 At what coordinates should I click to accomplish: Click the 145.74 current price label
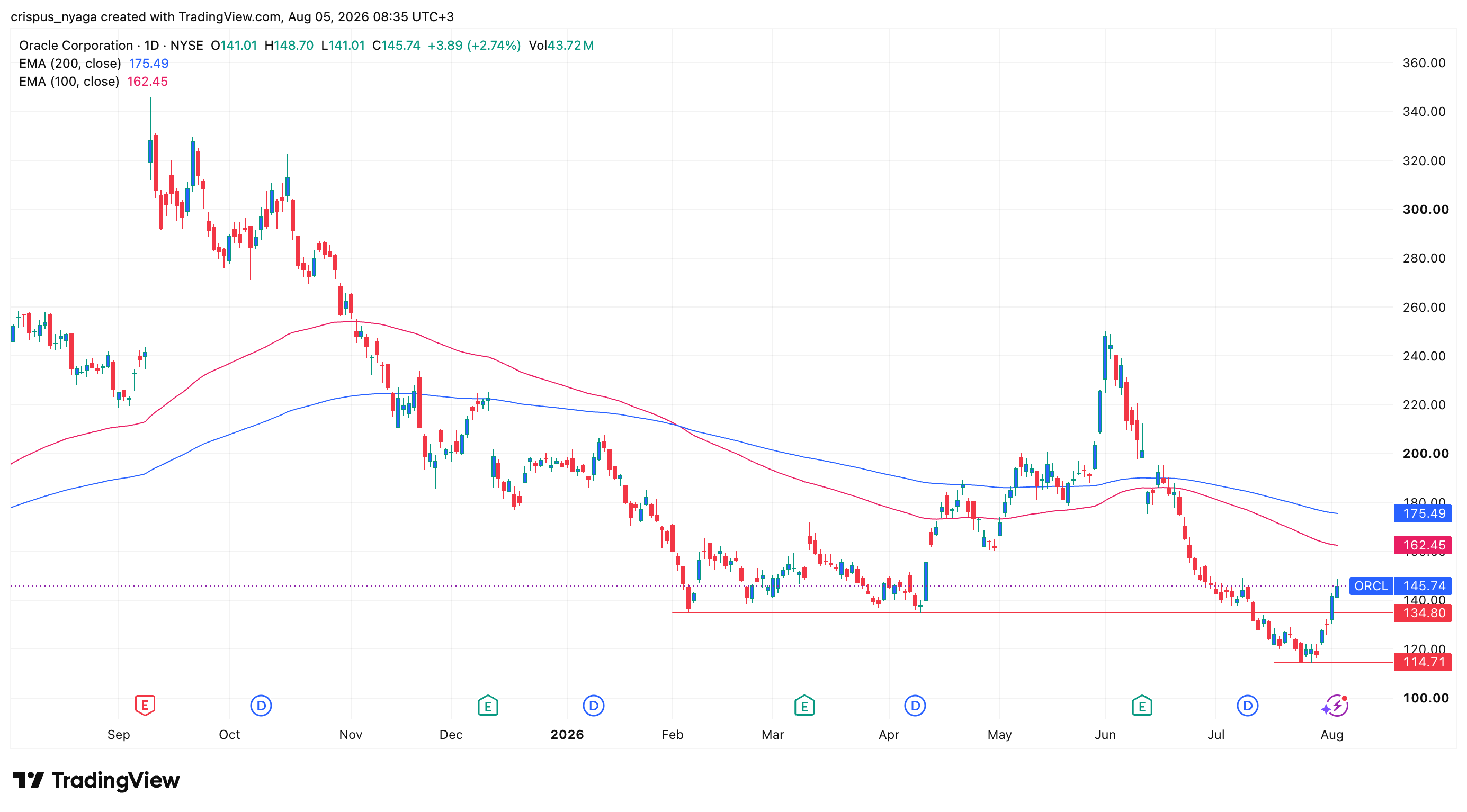pos(1423,585)
